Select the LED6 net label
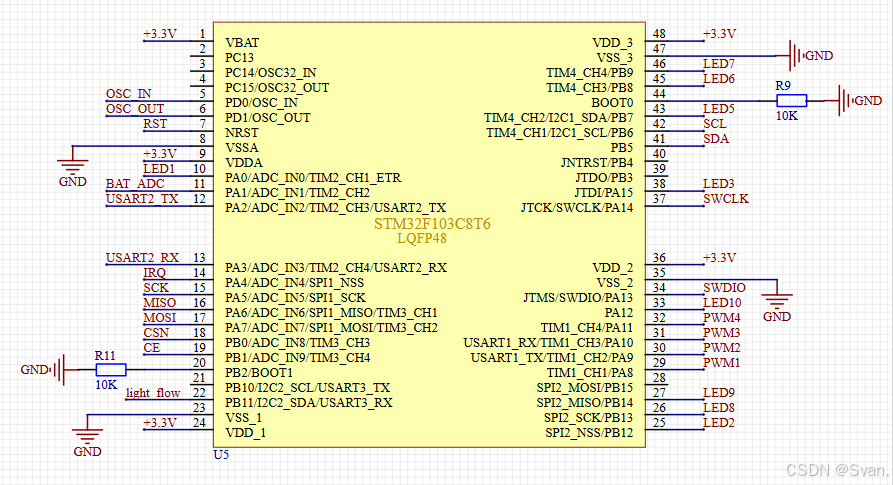The width and height of the screenshot is (893, 485). 719,79
